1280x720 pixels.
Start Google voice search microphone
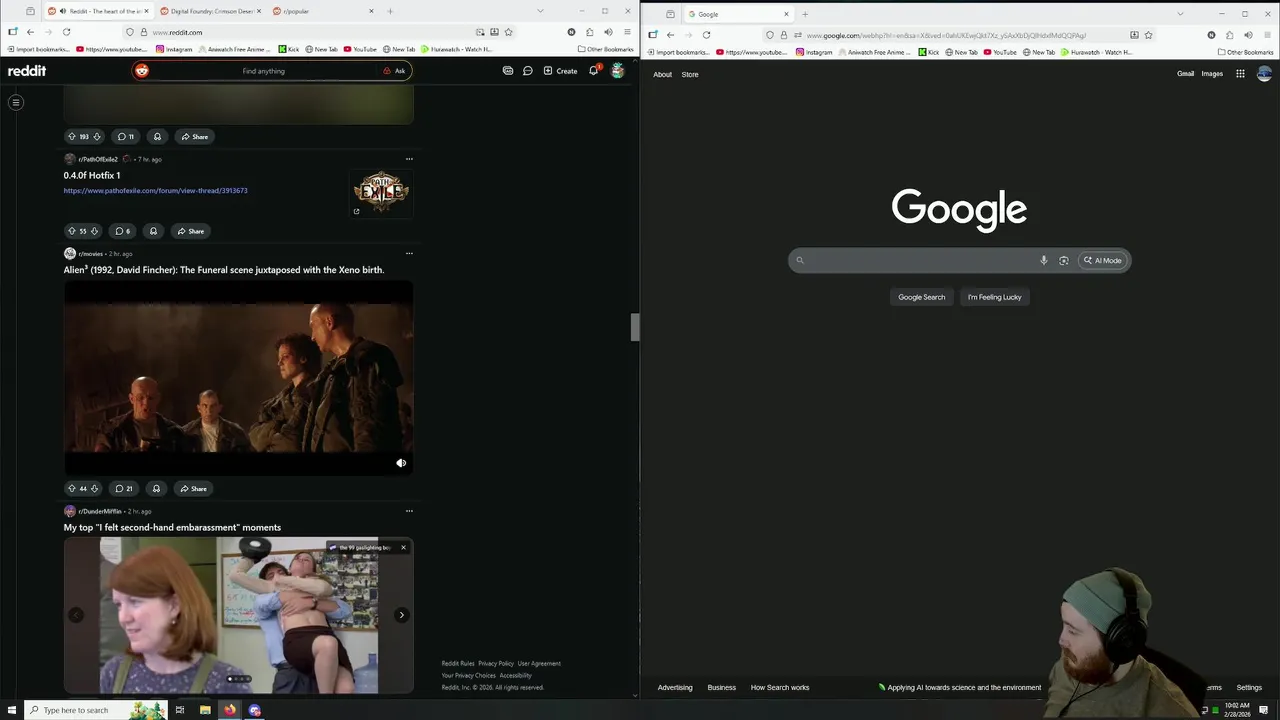(x=1043, y=260)
